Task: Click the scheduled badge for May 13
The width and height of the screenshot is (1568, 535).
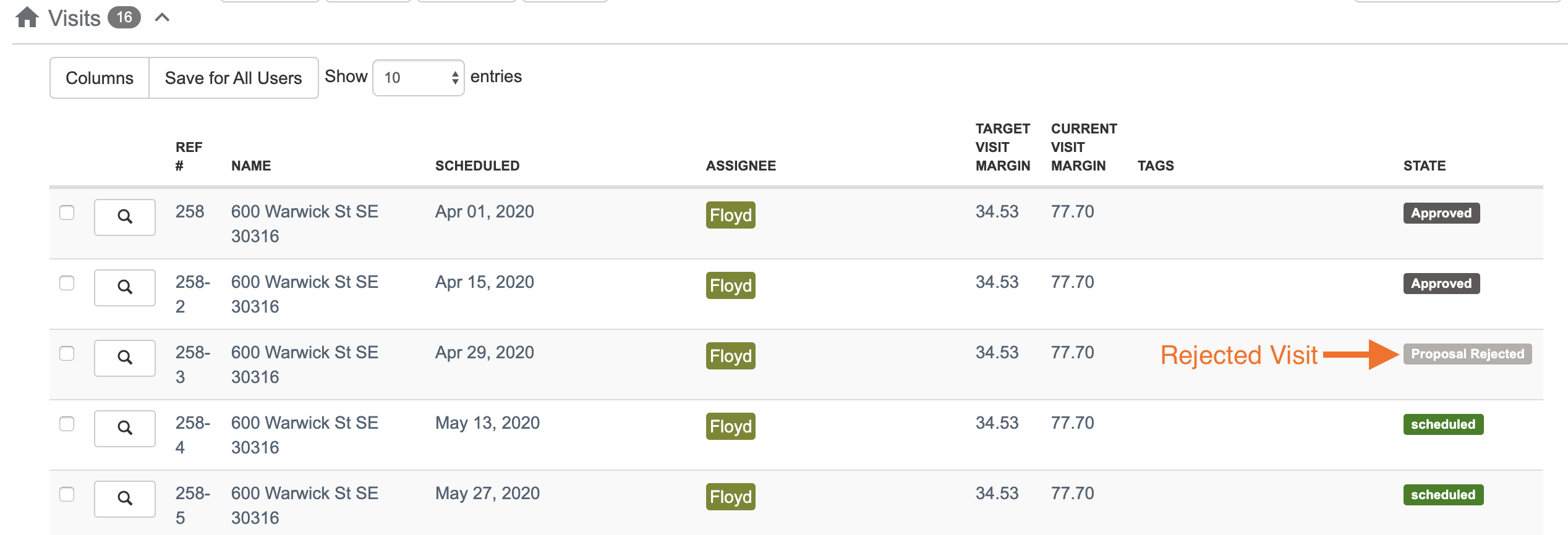Action: pyautogui.click(x=1442, y=424)
